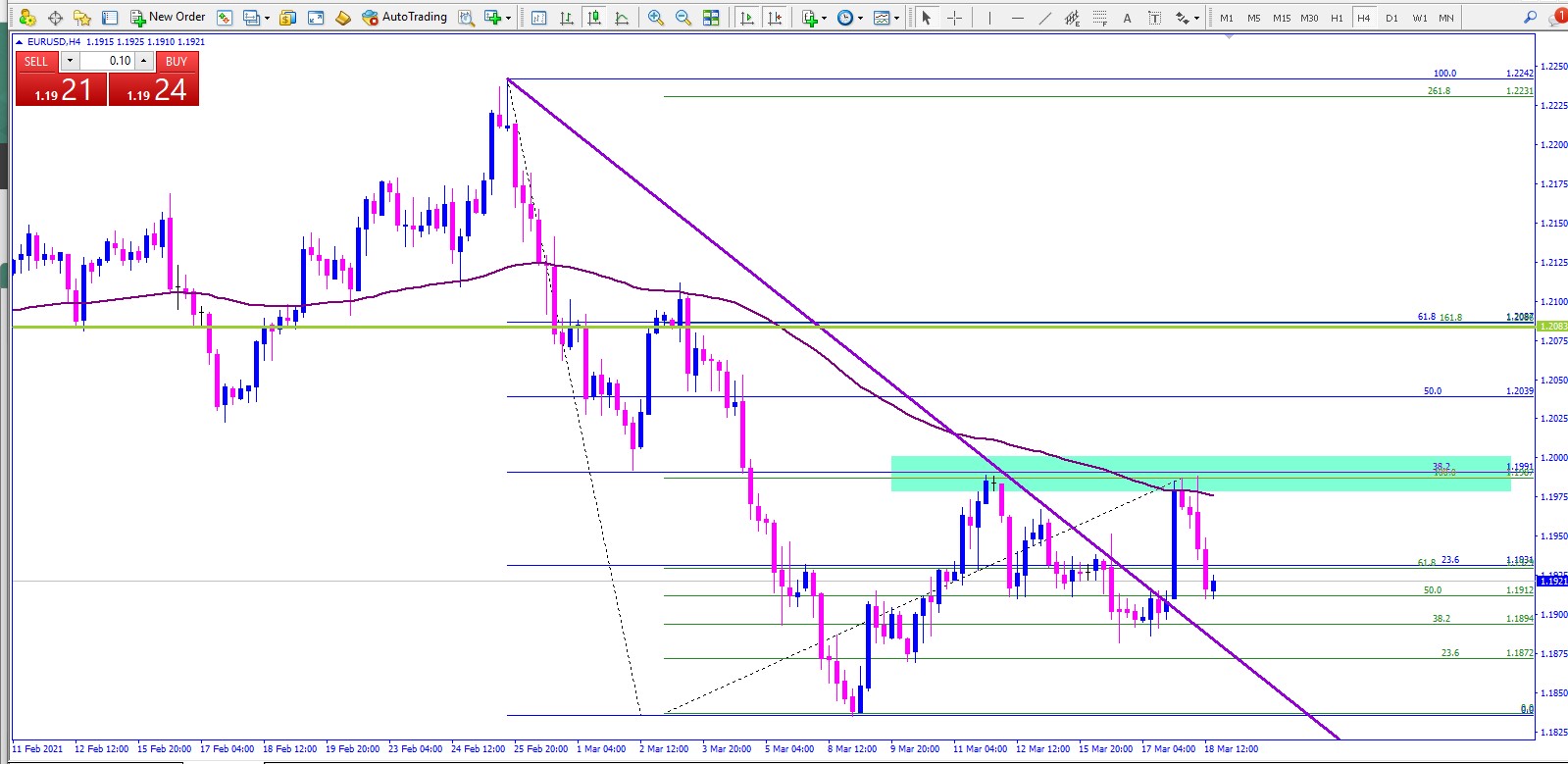Screen dimensions: 1568x764
Task: Click the New Order button
Action: 168,17
